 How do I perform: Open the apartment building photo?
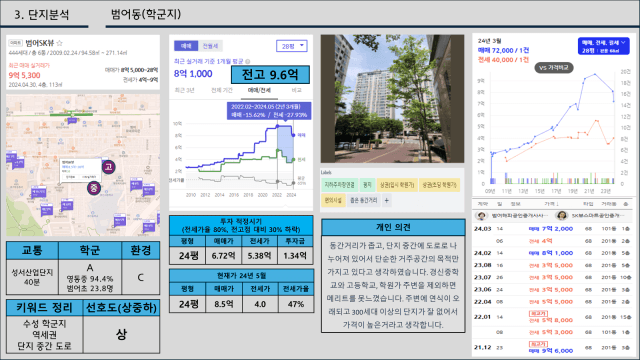click(392, 99)
